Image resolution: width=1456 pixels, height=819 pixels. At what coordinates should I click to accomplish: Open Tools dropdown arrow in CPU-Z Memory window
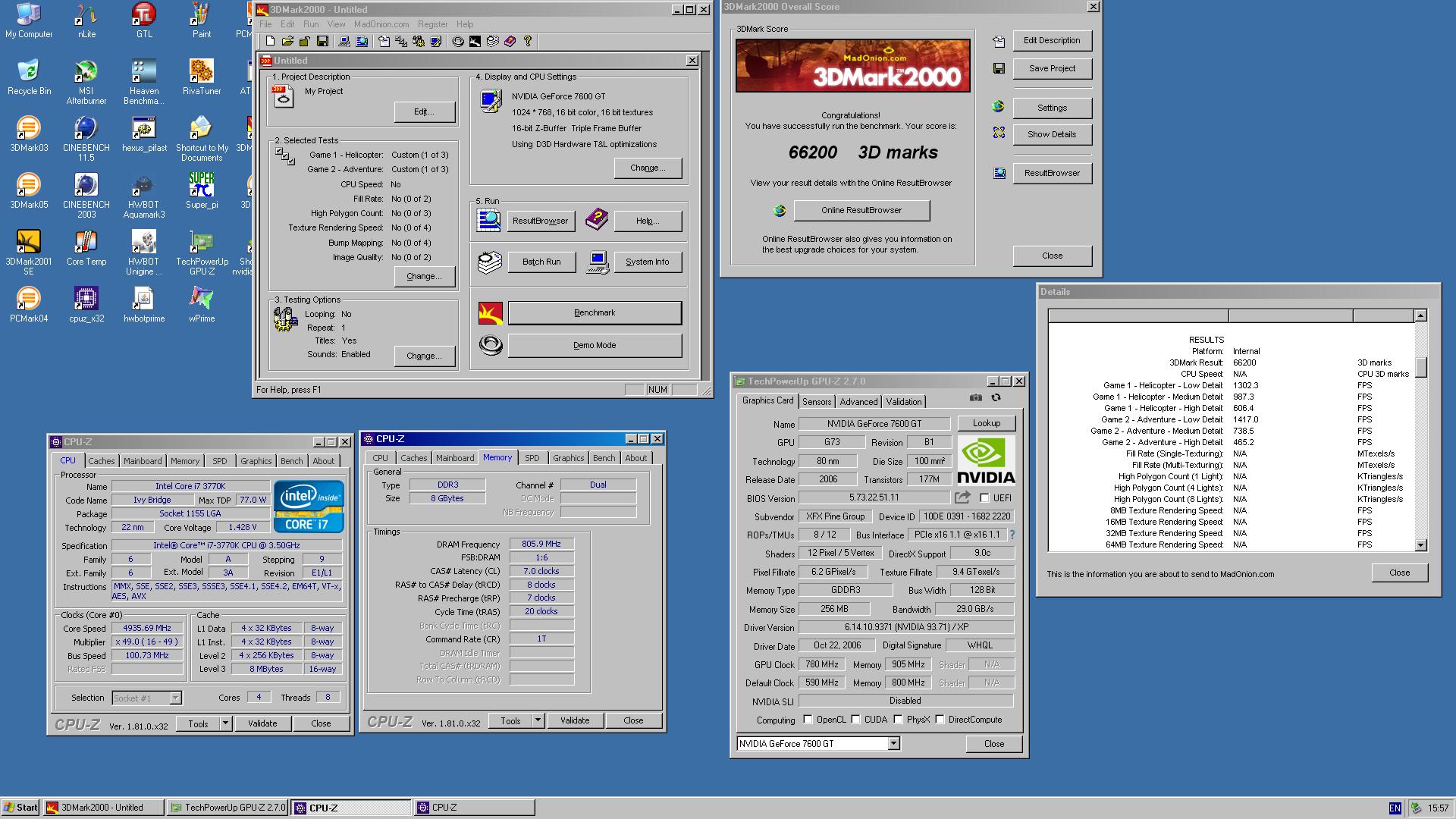click(x=538, y=720)
